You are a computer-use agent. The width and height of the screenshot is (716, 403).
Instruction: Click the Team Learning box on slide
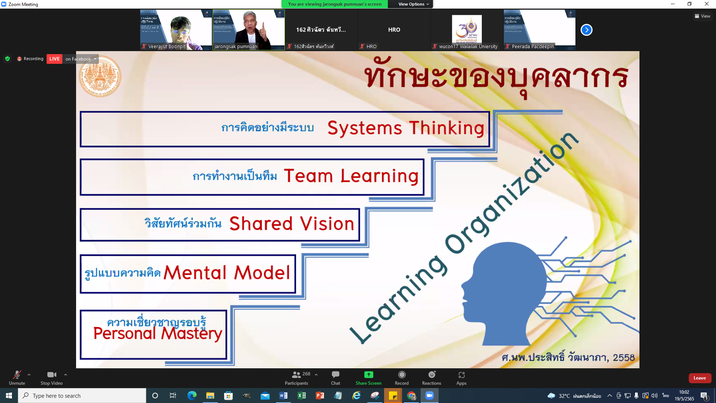[252, 177]
